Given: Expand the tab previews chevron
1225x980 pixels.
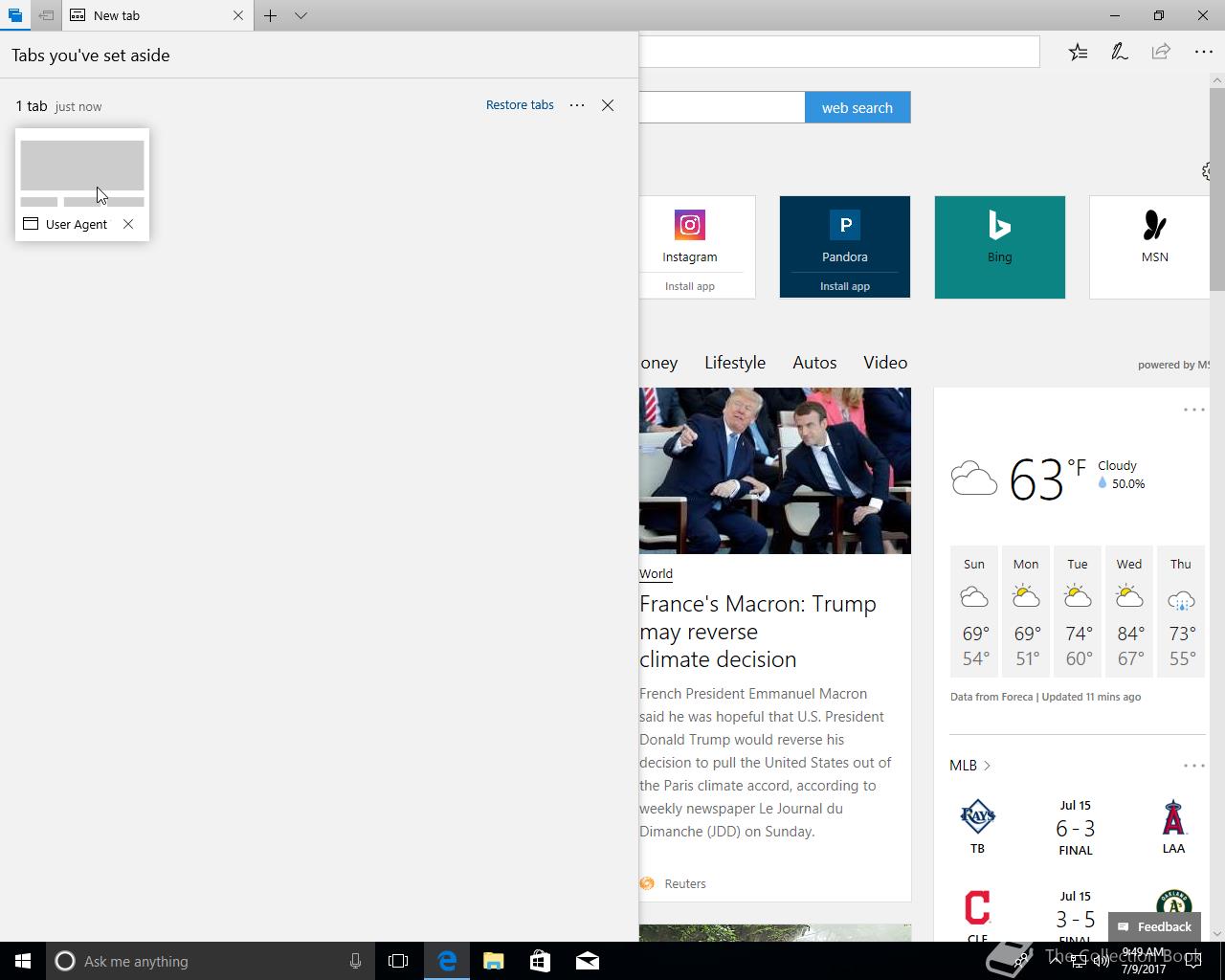Looking at the screenshot, I should (x=301, y=15).
